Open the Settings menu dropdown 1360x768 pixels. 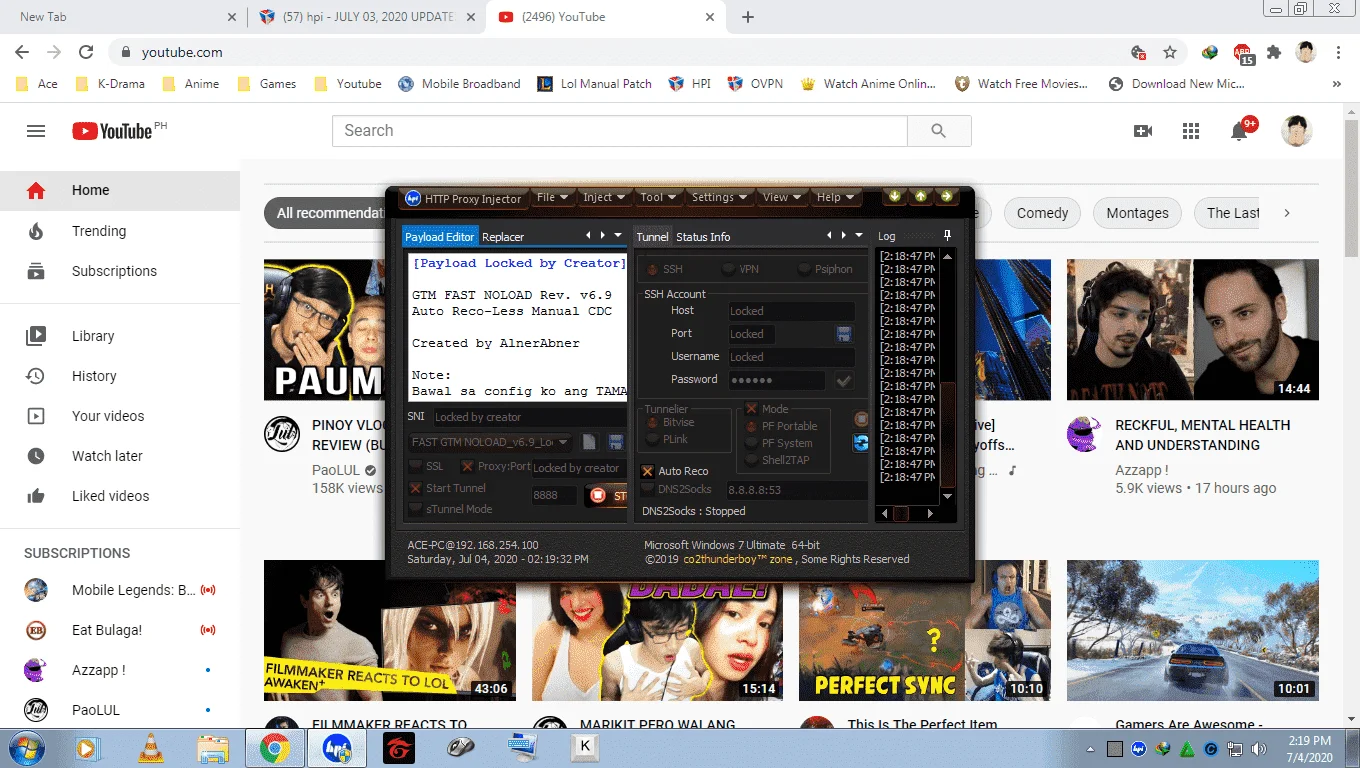click(720, 197)
